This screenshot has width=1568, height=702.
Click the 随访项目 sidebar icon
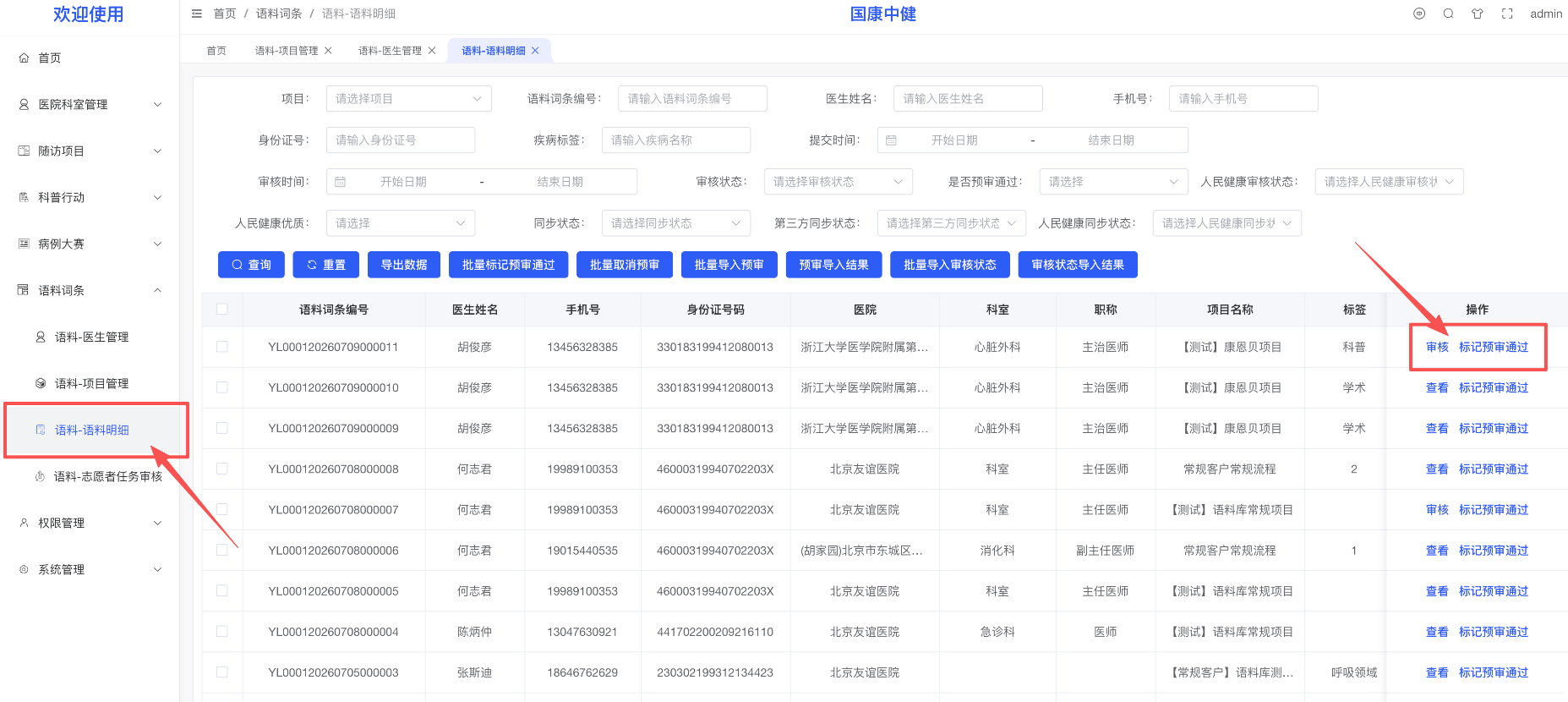(x=24, y=151)
